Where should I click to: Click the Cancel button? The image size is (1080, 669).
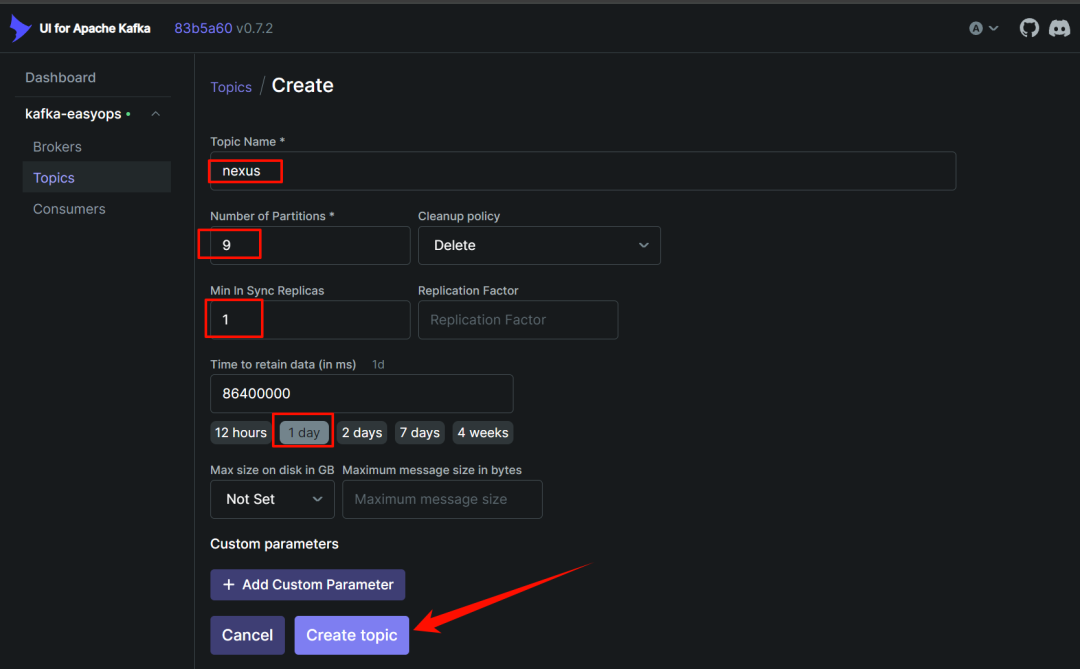click(x=247, y=635)
